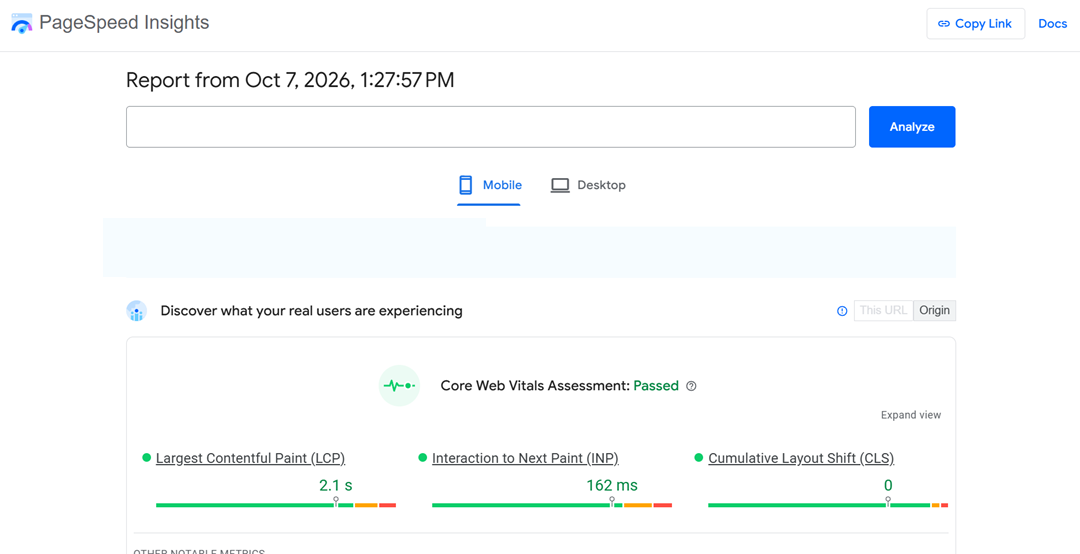This screenshot has width=1080, height=554.
Task: Click the chain-link icon in Copy Link
Action: coord(944,24)
